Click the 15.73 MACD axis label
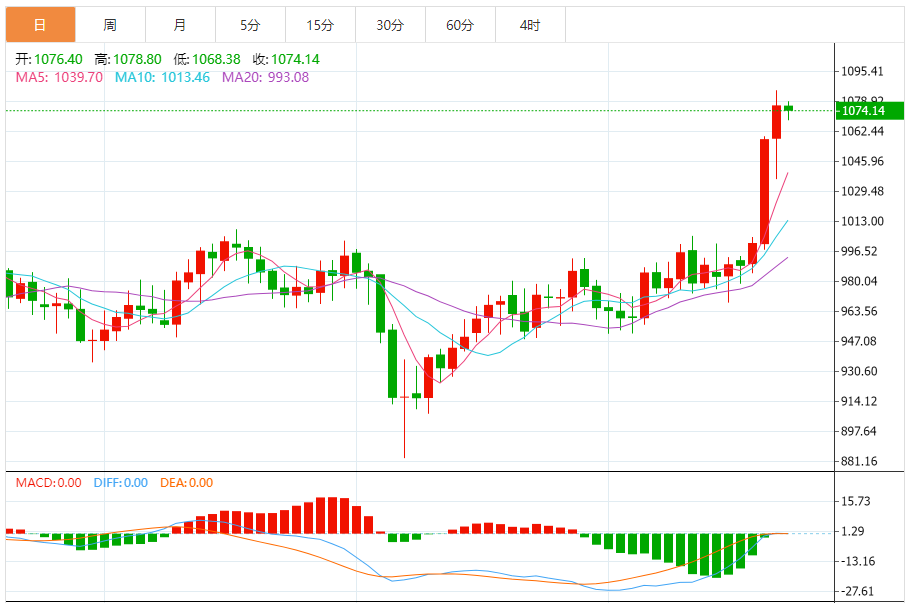The image size is (910, 603). tap(856, 501)
